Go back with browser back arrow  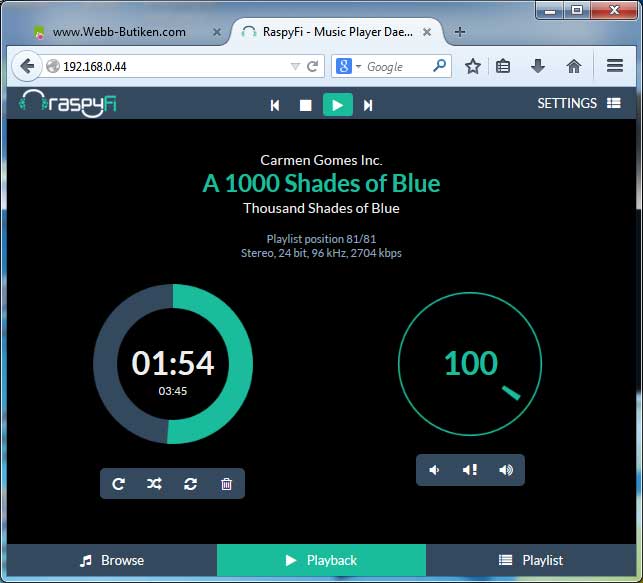point(27,66)
